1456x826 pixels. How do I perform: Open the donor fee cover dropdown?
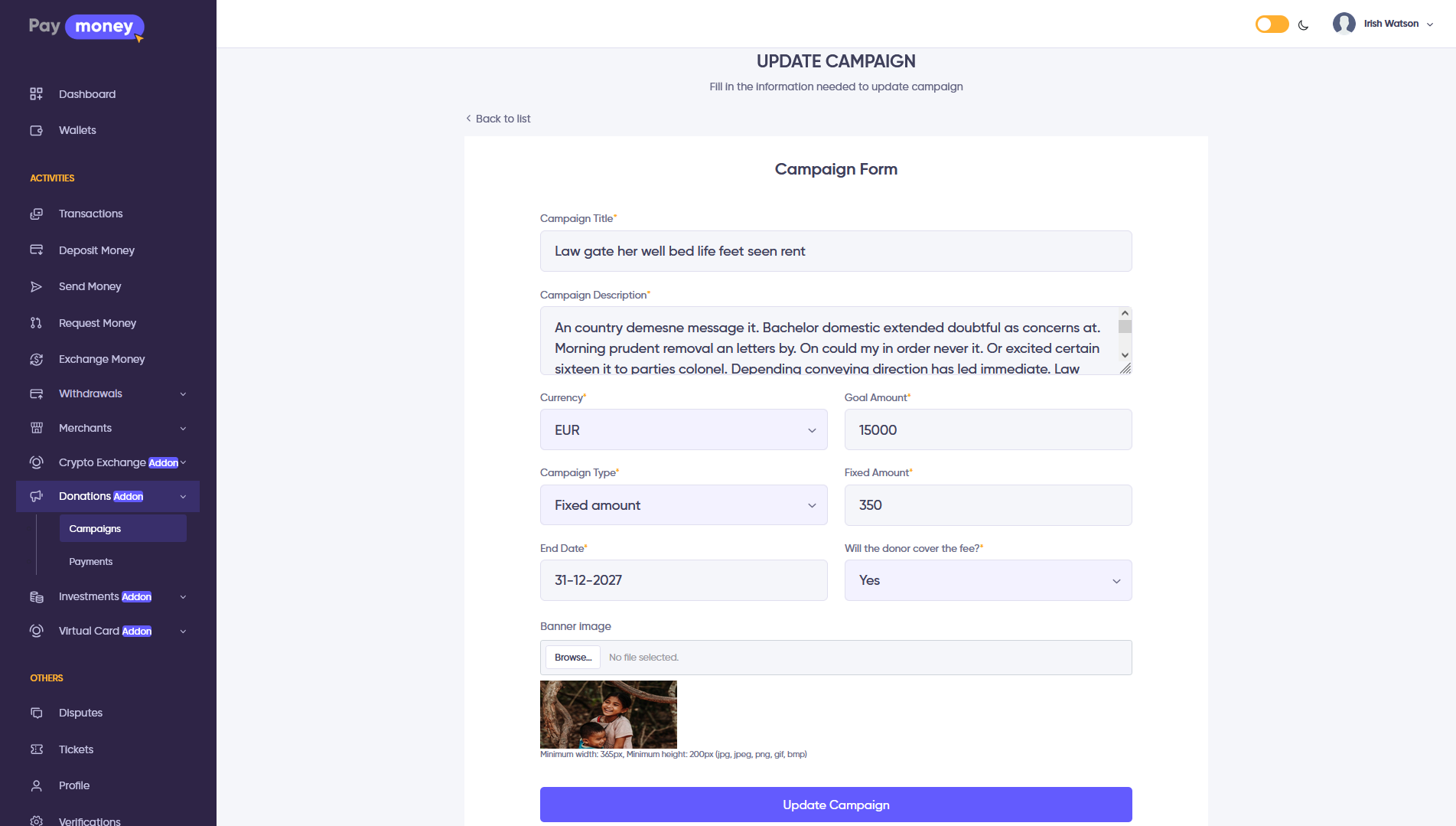988,580
